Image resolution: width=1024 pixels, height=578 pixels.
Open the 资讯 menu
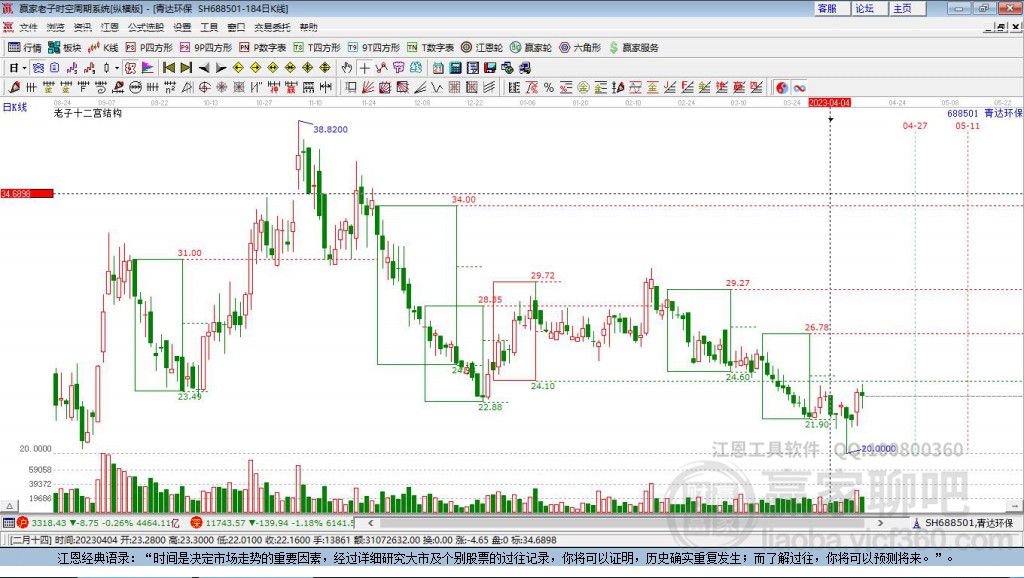(x=82, y=27)
